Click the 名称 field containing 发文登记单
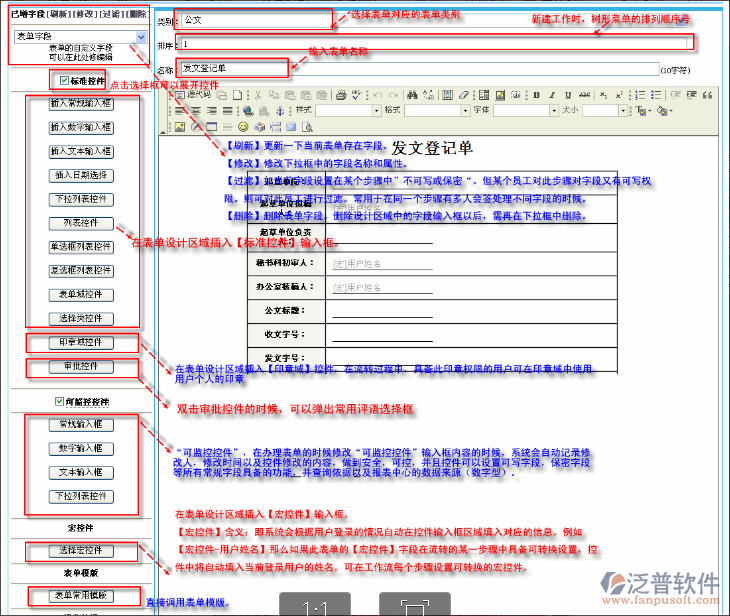 coord(420,69)
